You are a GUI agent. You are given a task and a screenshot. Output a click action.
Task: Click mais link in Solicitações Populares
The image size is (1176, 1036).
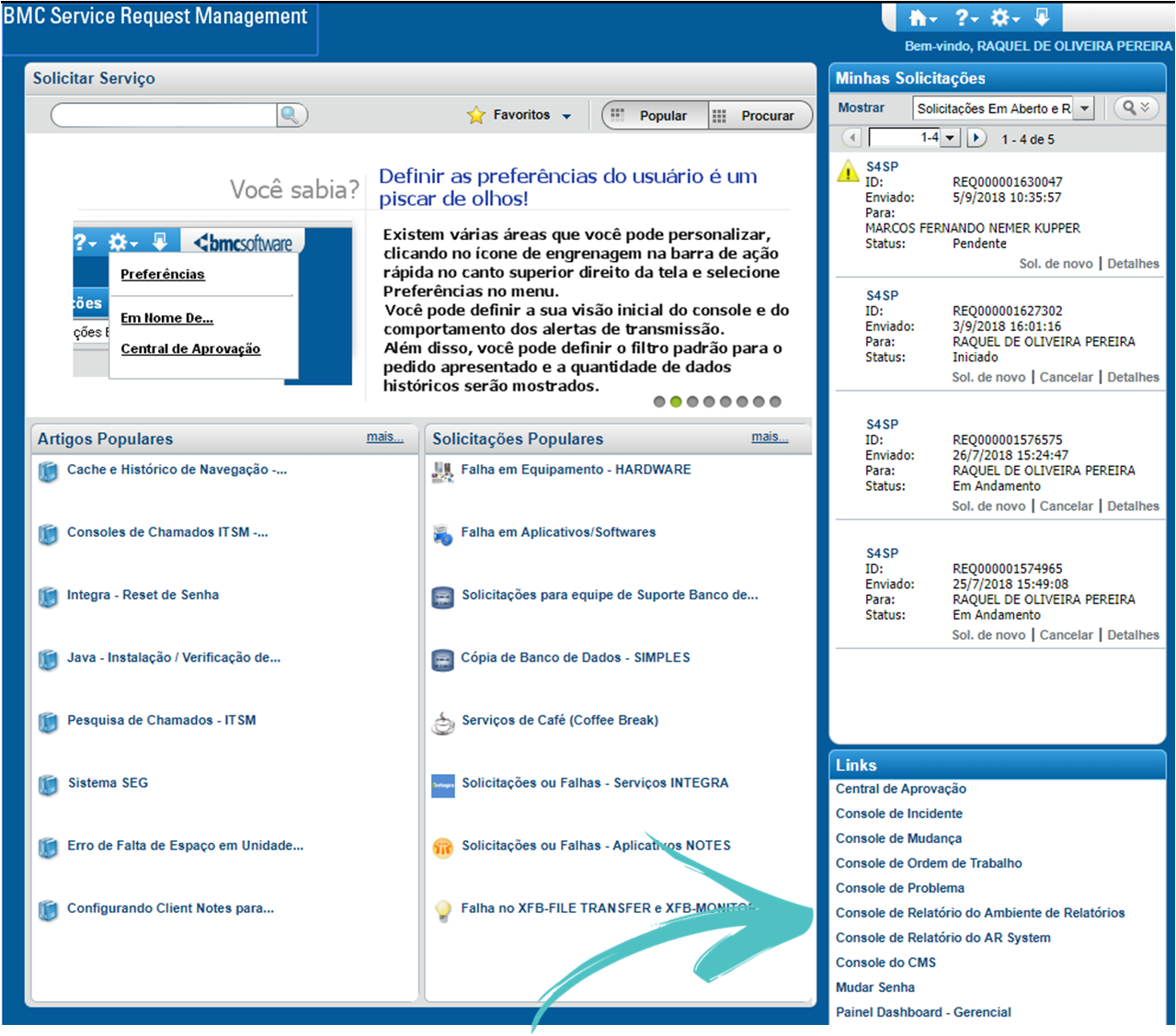coord(769,437)
